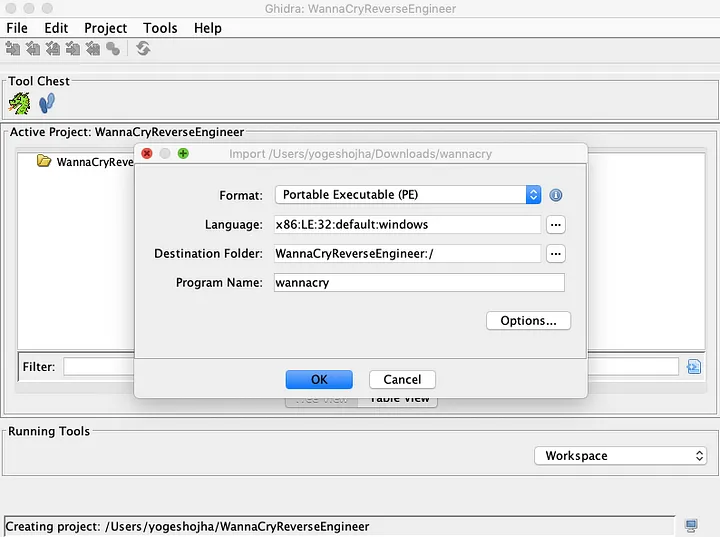This screenshot has width=720, height=537.
Task: Click the filter options icon beside Filter
Action: pyautogui.click(x=694, y=367)
